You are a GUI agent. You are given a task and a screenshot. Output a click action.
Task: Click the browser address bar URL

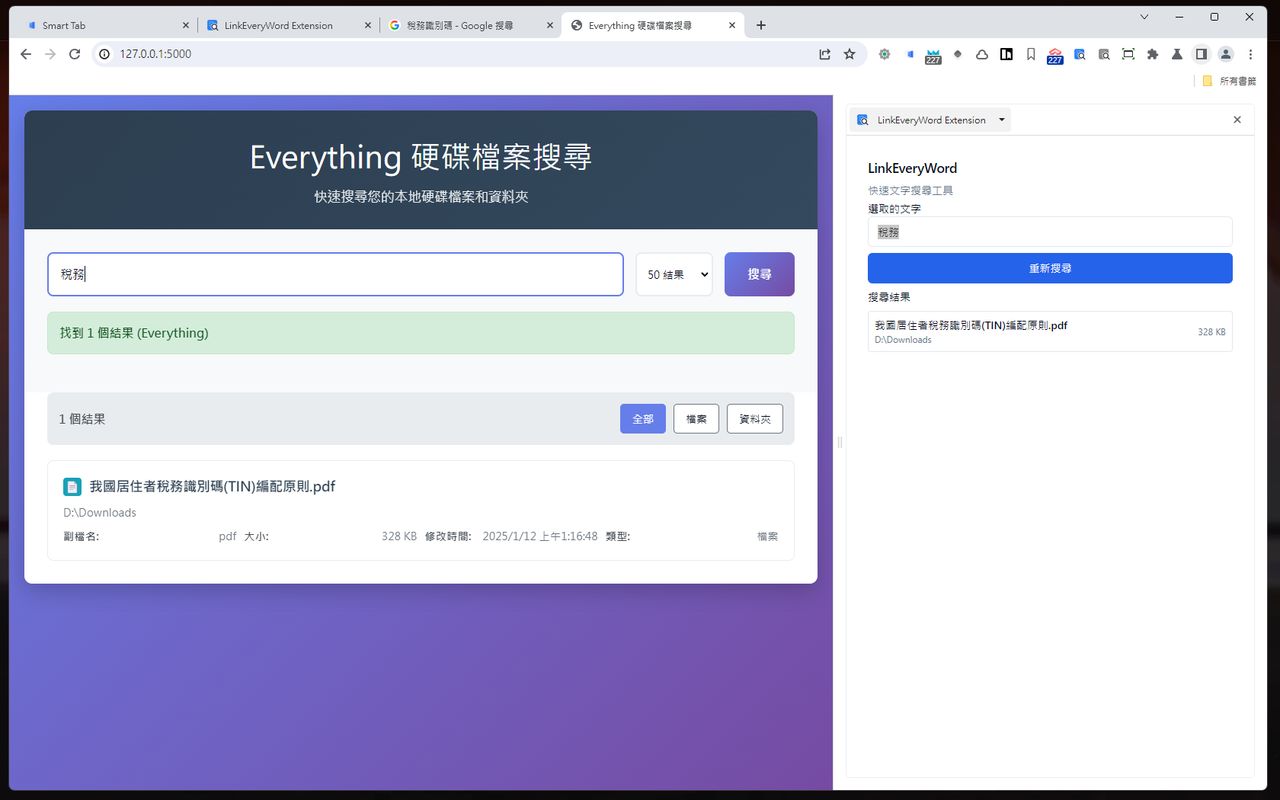[156, 54]
